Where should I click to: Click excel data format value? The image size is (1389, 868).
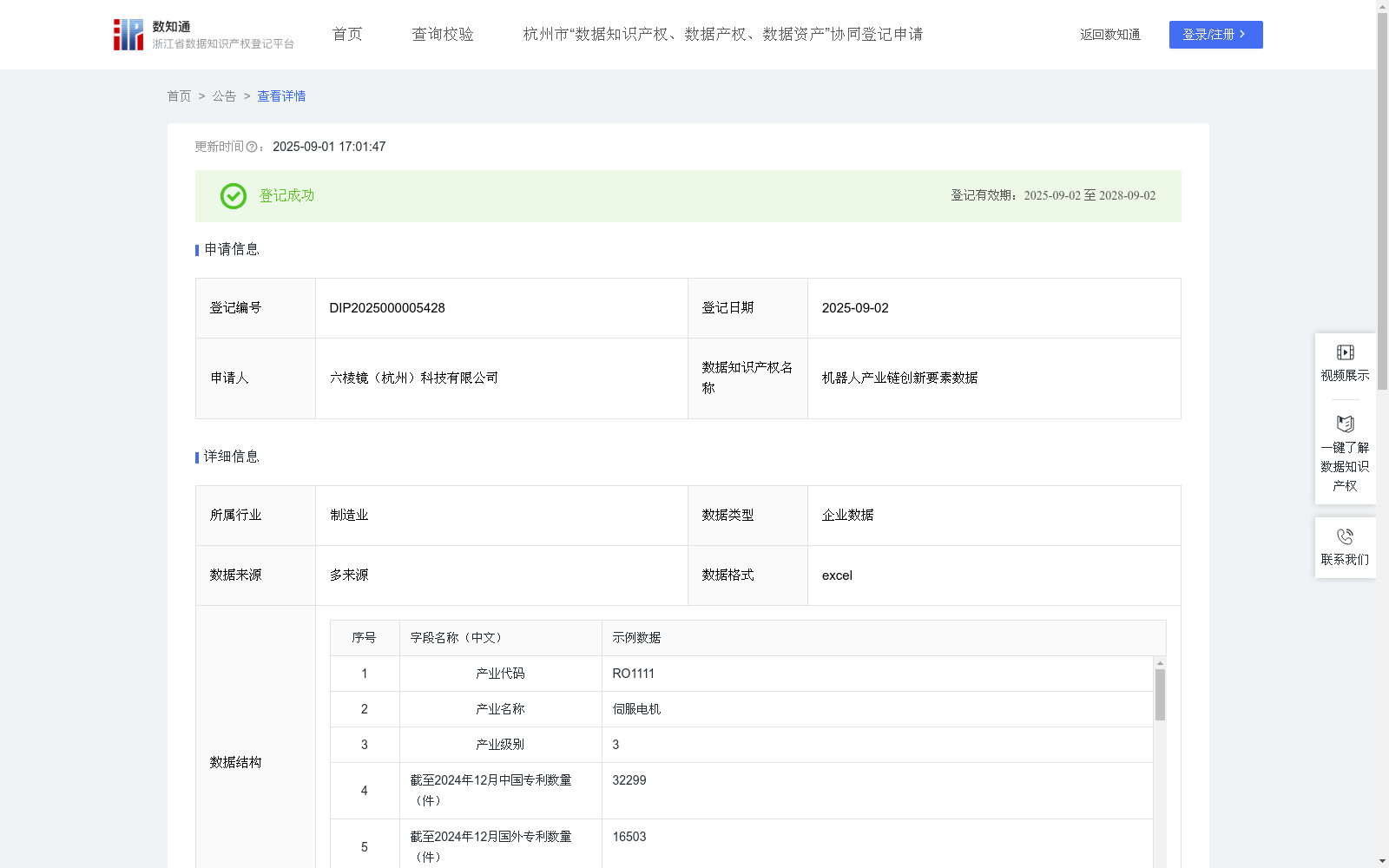837,575
